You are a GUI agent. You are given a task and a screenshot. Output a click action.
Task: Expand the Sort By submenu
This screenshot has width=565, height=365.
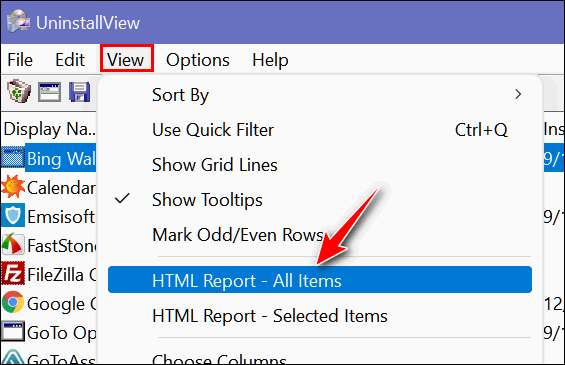(x=320, y=95)
